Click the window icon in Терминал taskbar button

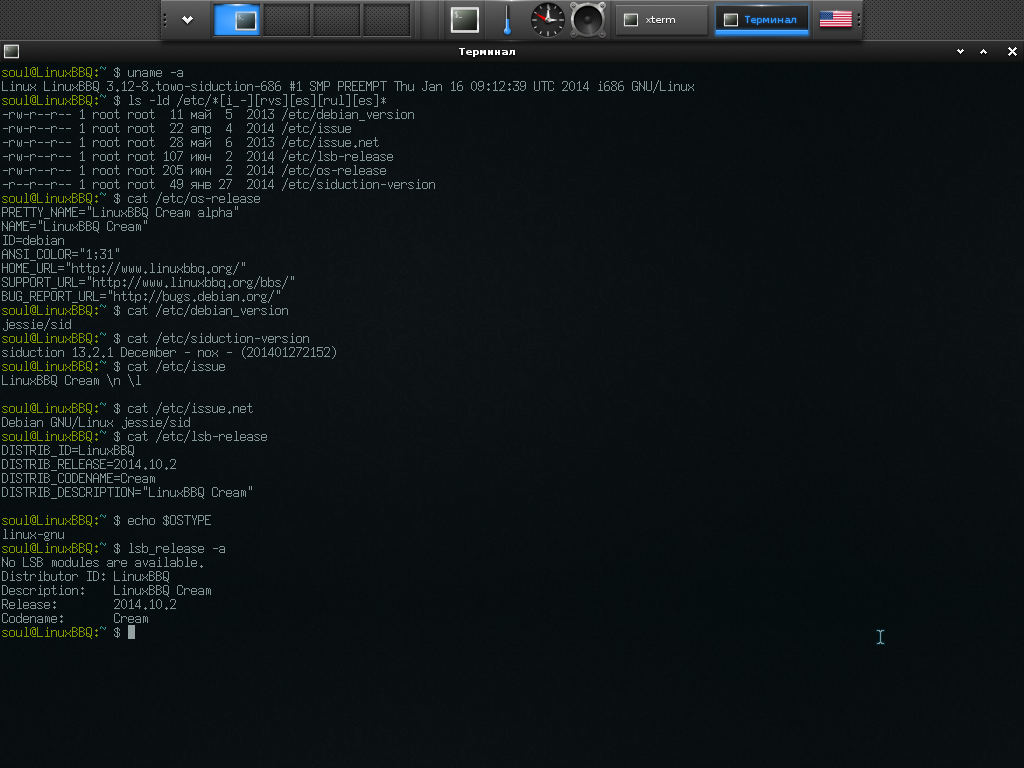pyautogui.click(x=731, y=20)
